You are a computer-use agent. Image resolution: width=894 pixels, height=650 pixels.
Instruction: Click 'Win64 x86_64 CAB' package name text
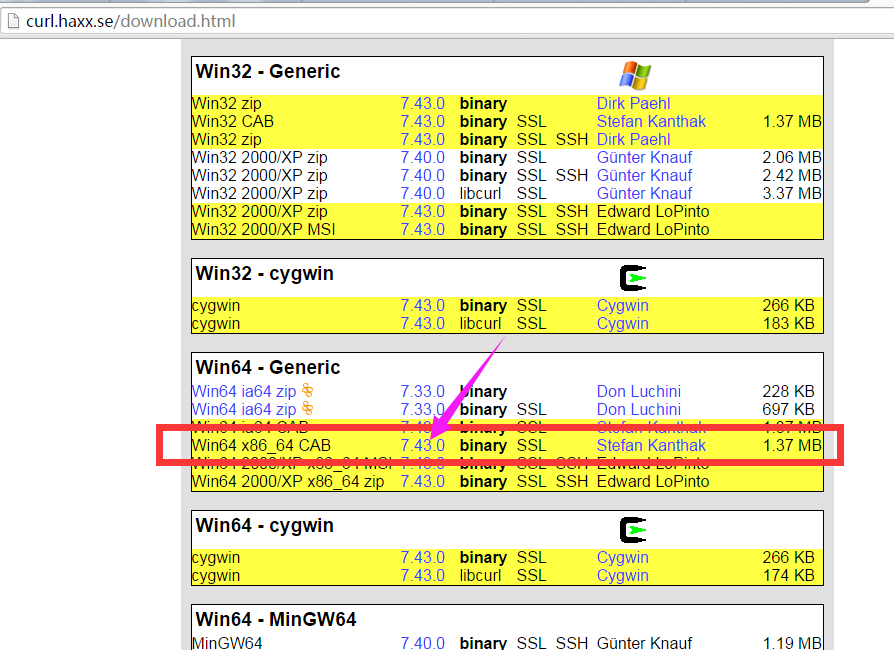click(x=262, y=446)
